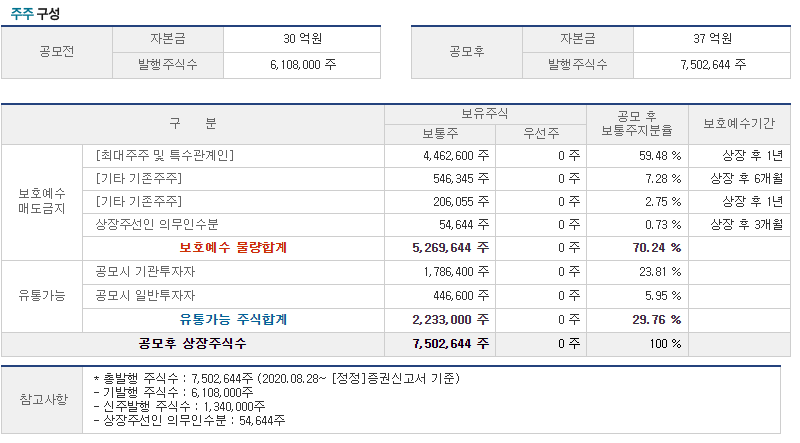This screenshot has height=443, width=800.
Task: Click the 546,345 주 value
Action: point(461,179)
